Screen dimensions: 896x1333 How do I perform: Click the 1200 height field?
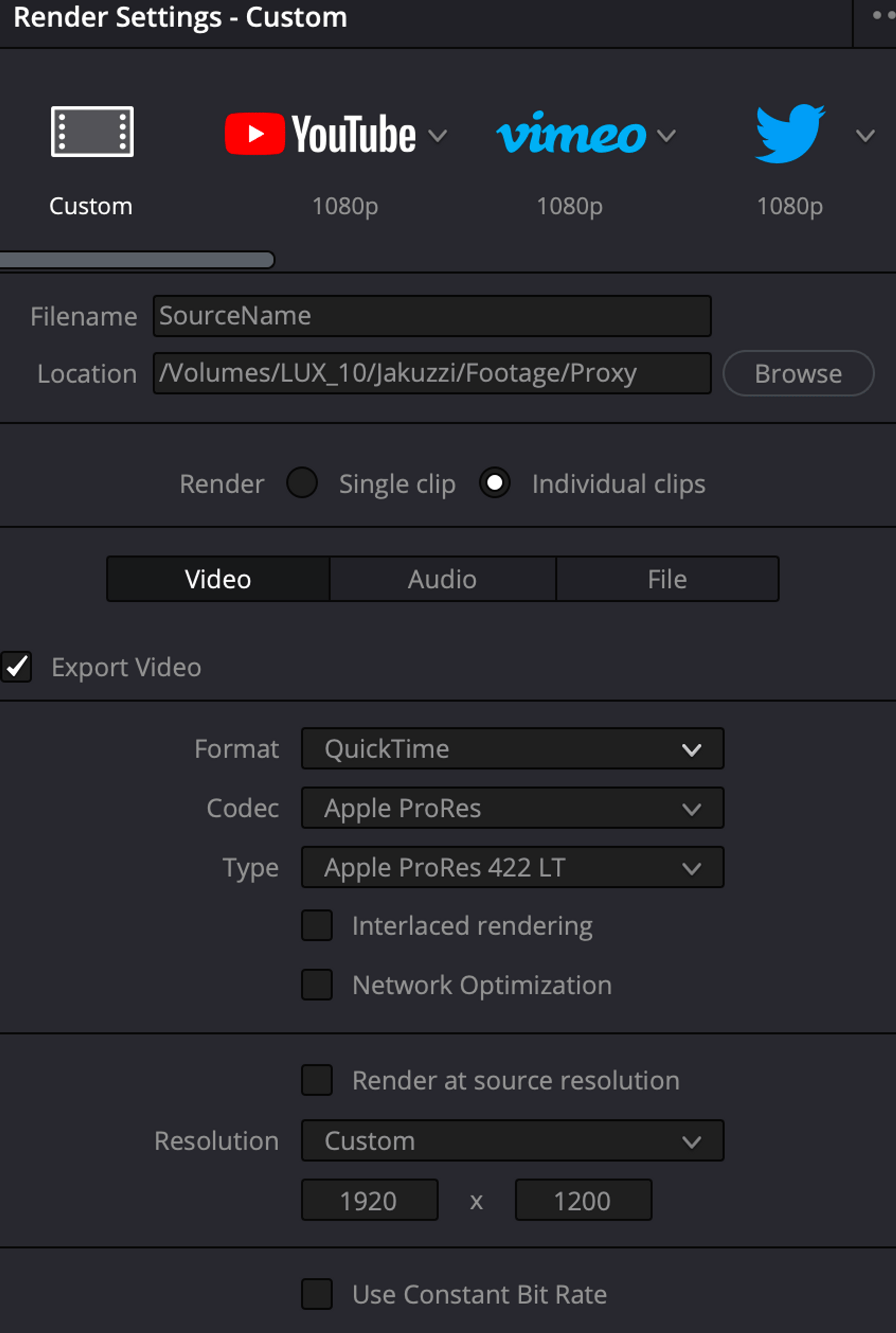pyautogui.click(x=583, y=1200)
